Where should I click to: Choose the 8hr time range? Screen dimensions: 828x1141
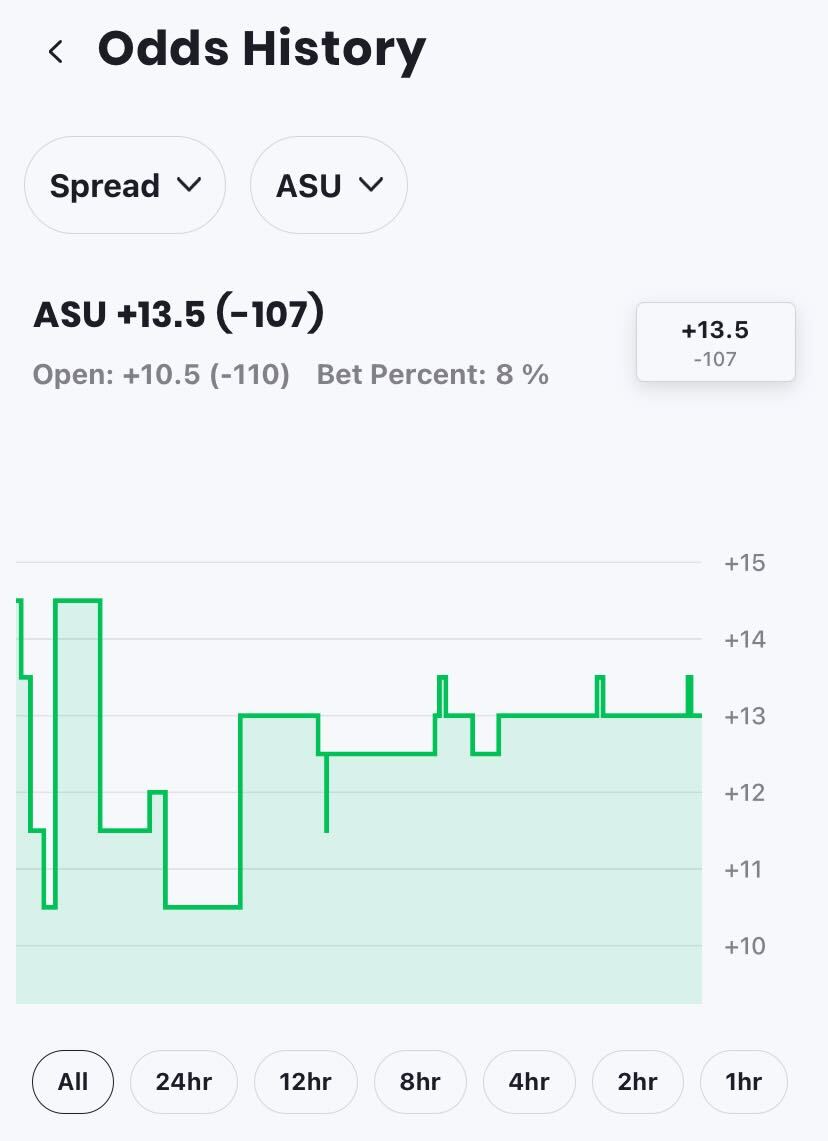pyautogui.click(x=420, y=1082)
